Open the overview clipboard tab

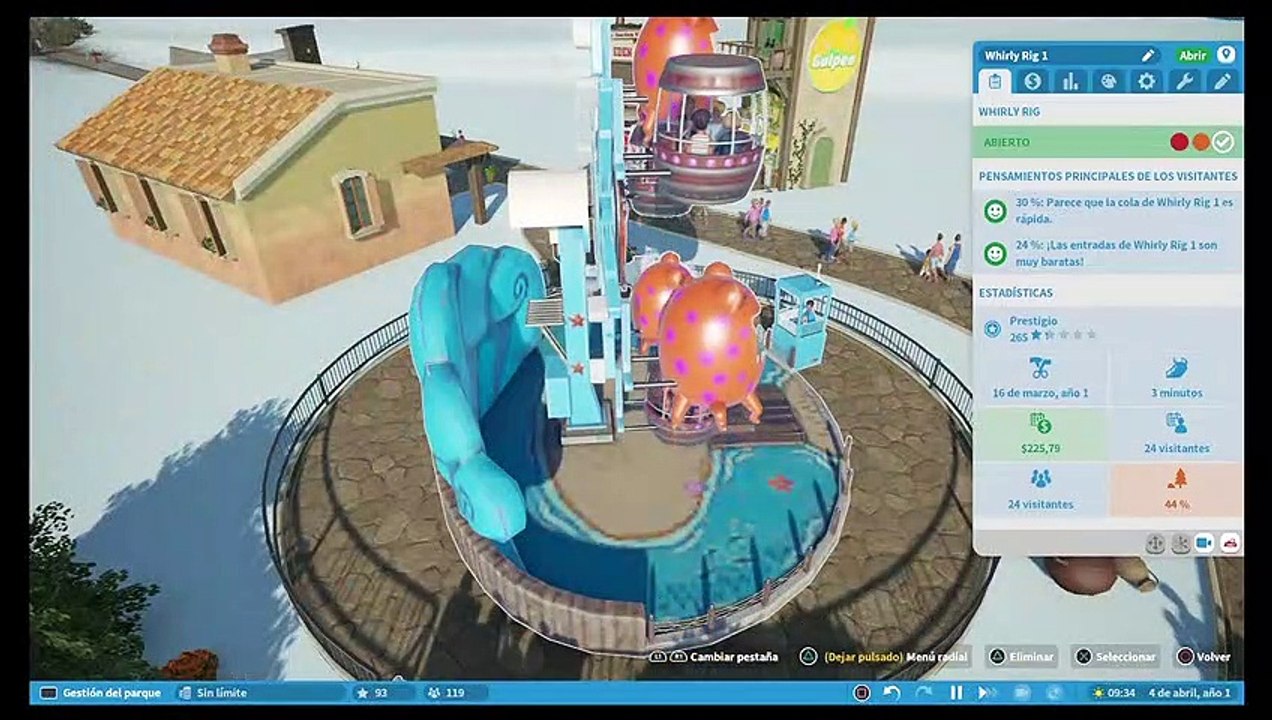point(994,82)
